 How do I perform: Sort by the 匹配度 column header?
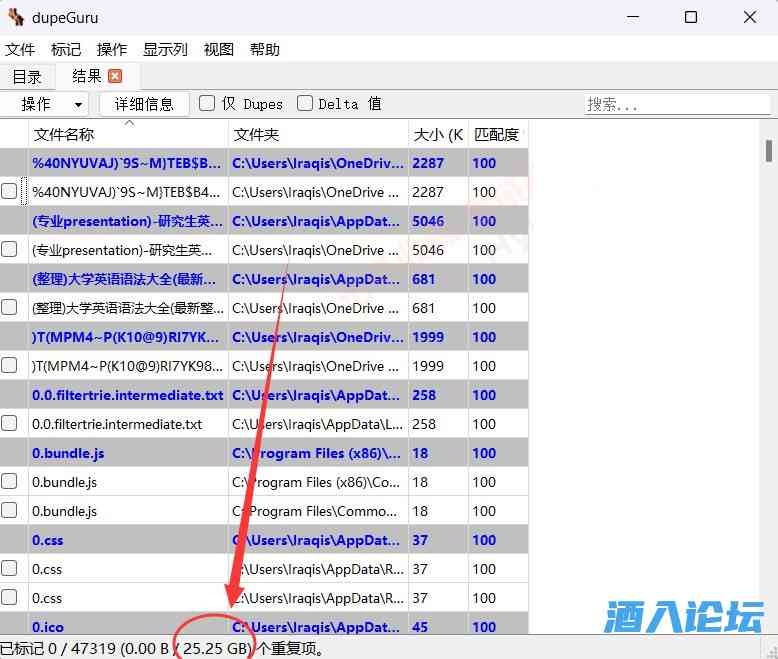[x=496, y=134]
